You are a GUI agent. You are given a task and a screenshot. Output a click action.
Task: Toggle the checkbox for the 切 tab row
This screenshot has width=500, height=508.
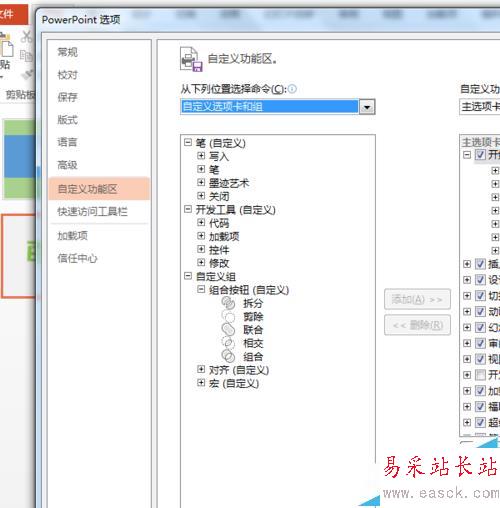pos(480,296)
